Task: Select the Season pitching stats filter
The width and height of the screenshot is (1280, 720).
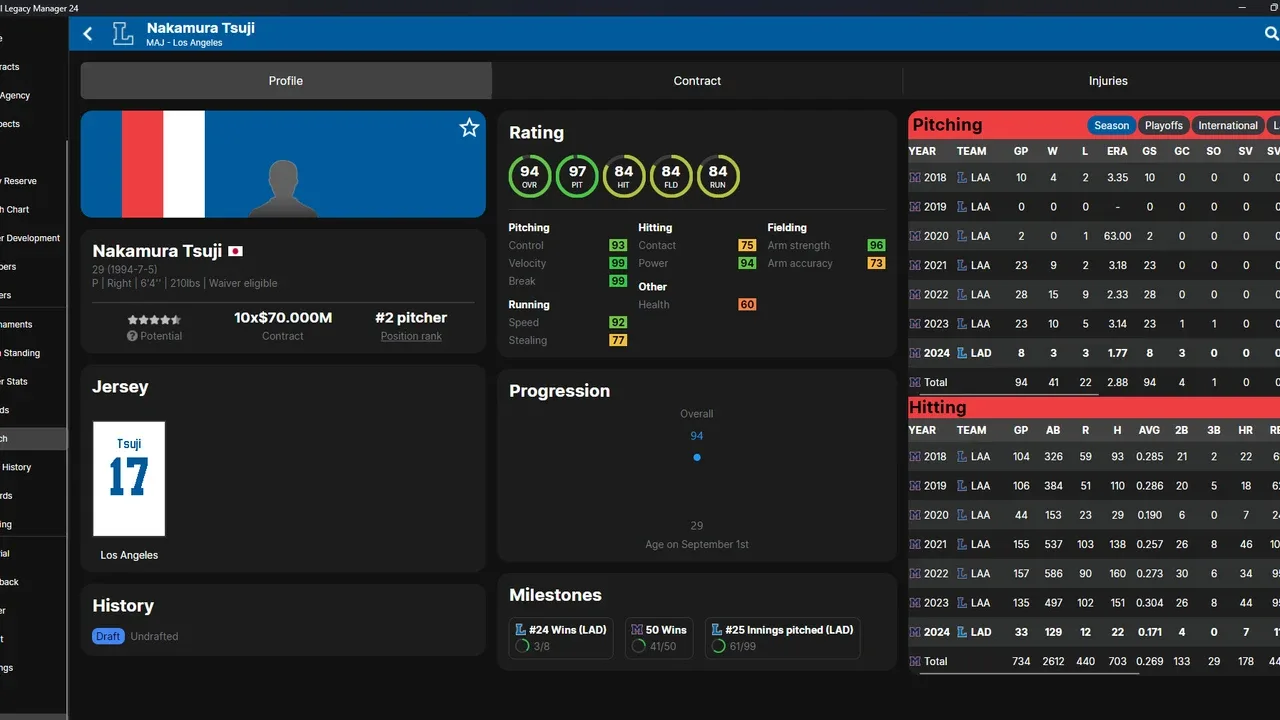Action: point(1111,126)
